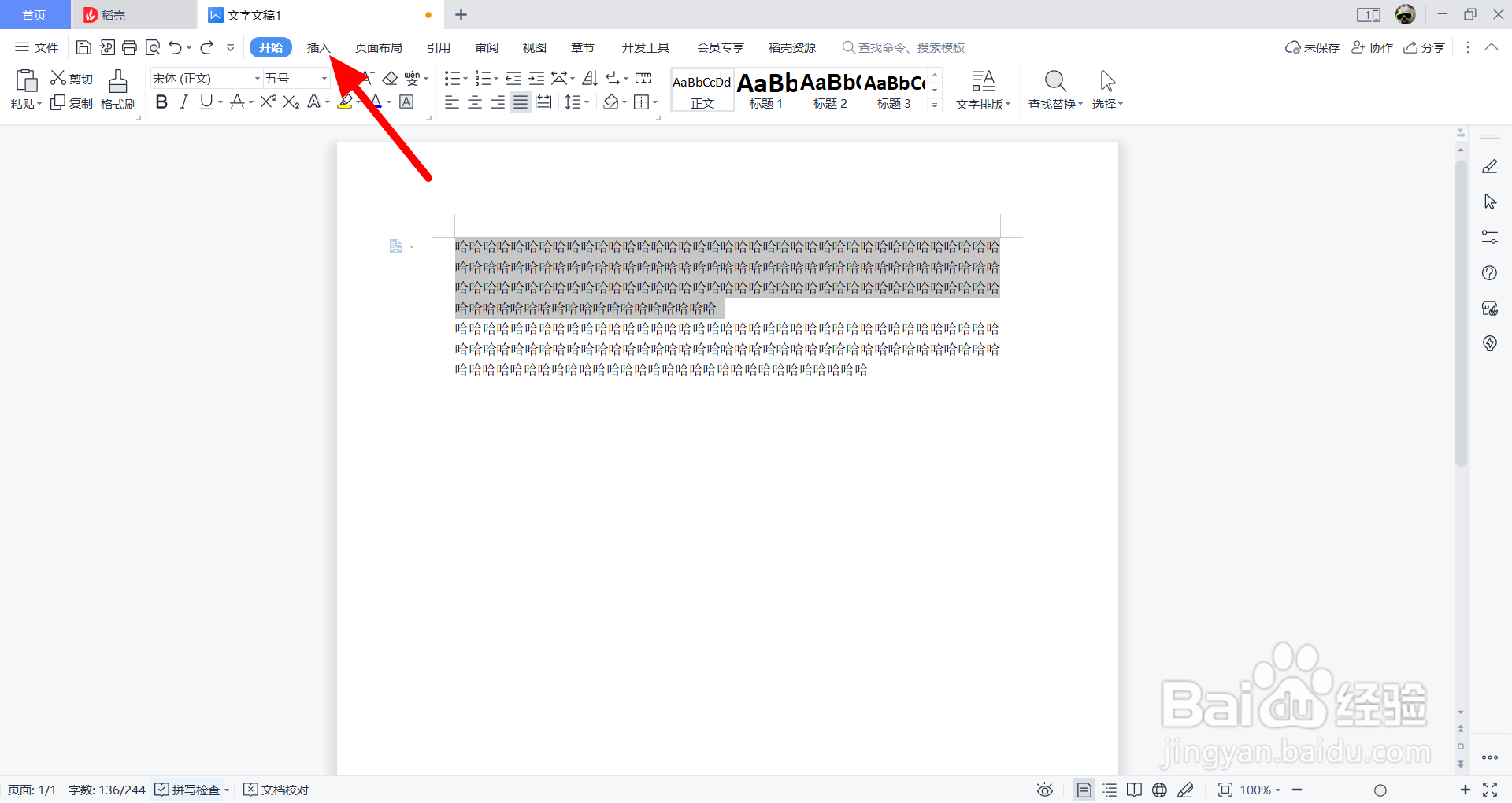
Task: Toggle Superscript formatting
Action: click(x=269, y=102)
